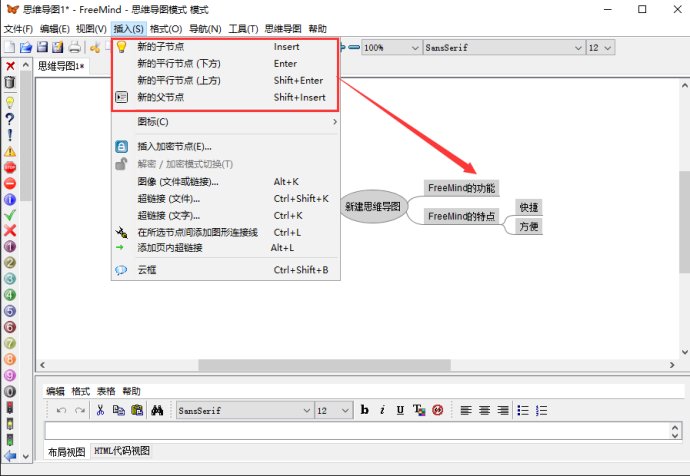This screenshot has width=690, height=476.
Task: Open the 编辑(E) menu in the menu bar
Action: (55, 29)
